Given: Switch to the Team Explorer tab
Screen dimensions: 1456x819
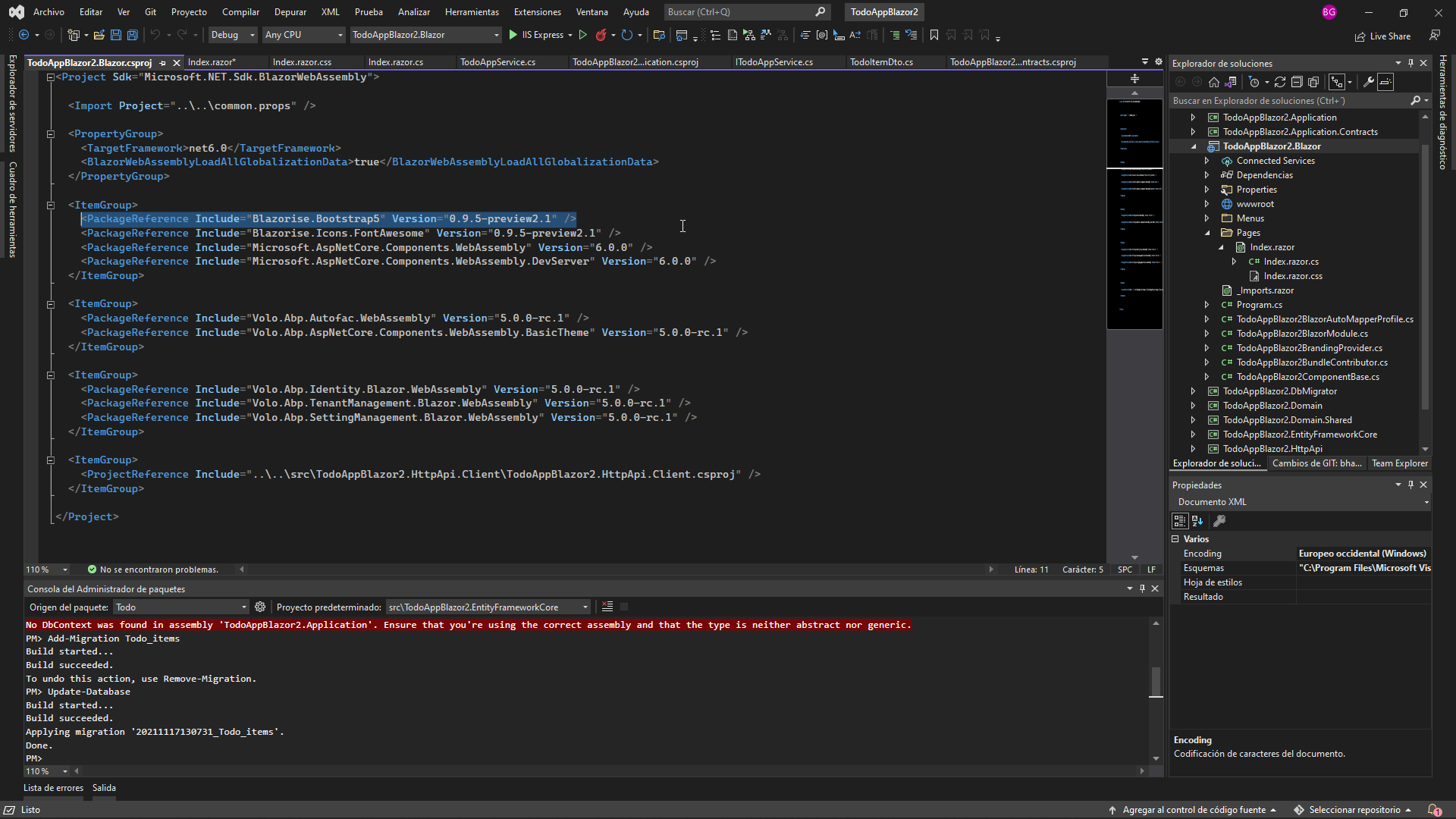Looking at the screenshot, I should tap(1399, 463).
